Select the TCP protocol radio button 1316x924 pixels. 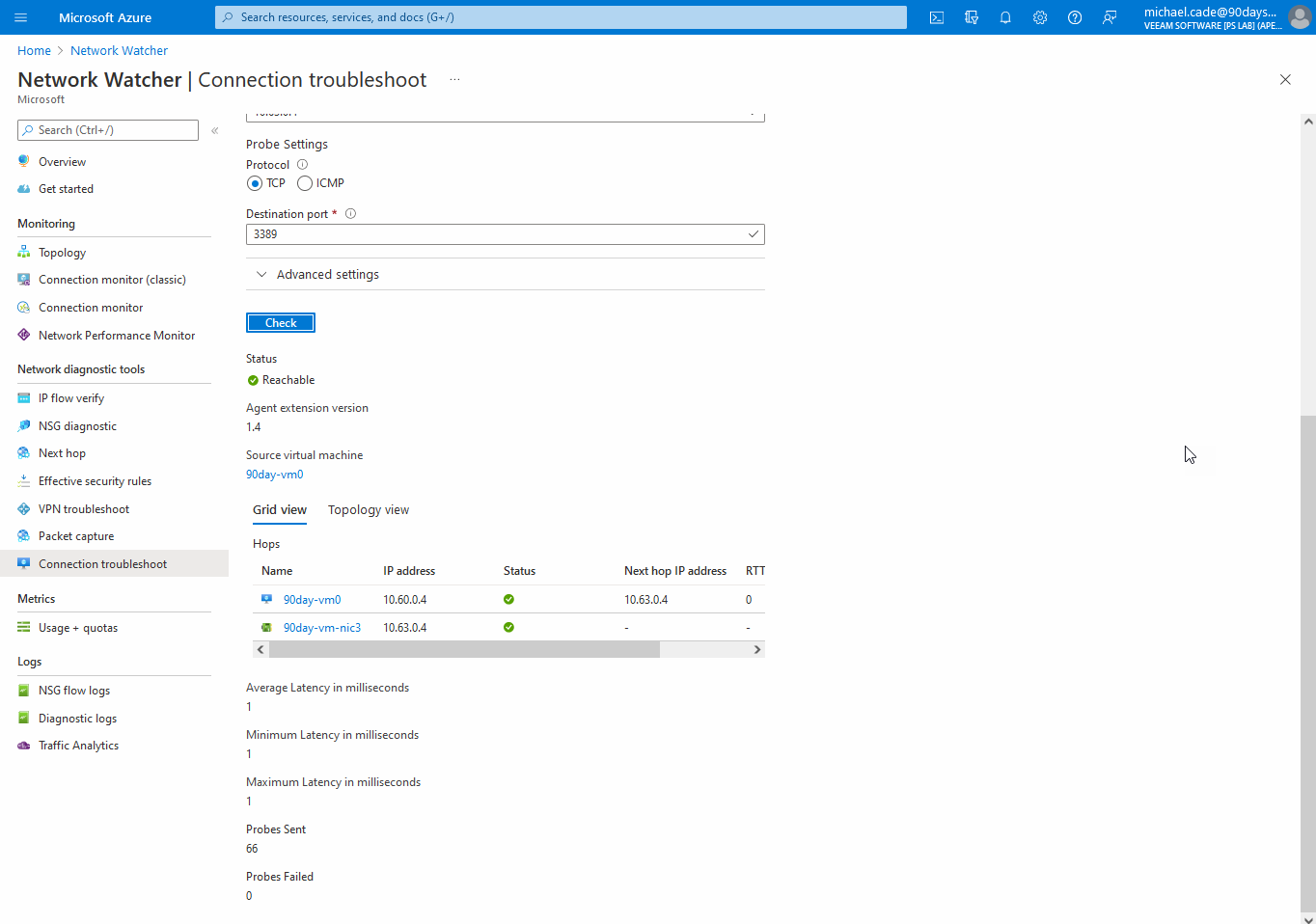pos(255,183)
